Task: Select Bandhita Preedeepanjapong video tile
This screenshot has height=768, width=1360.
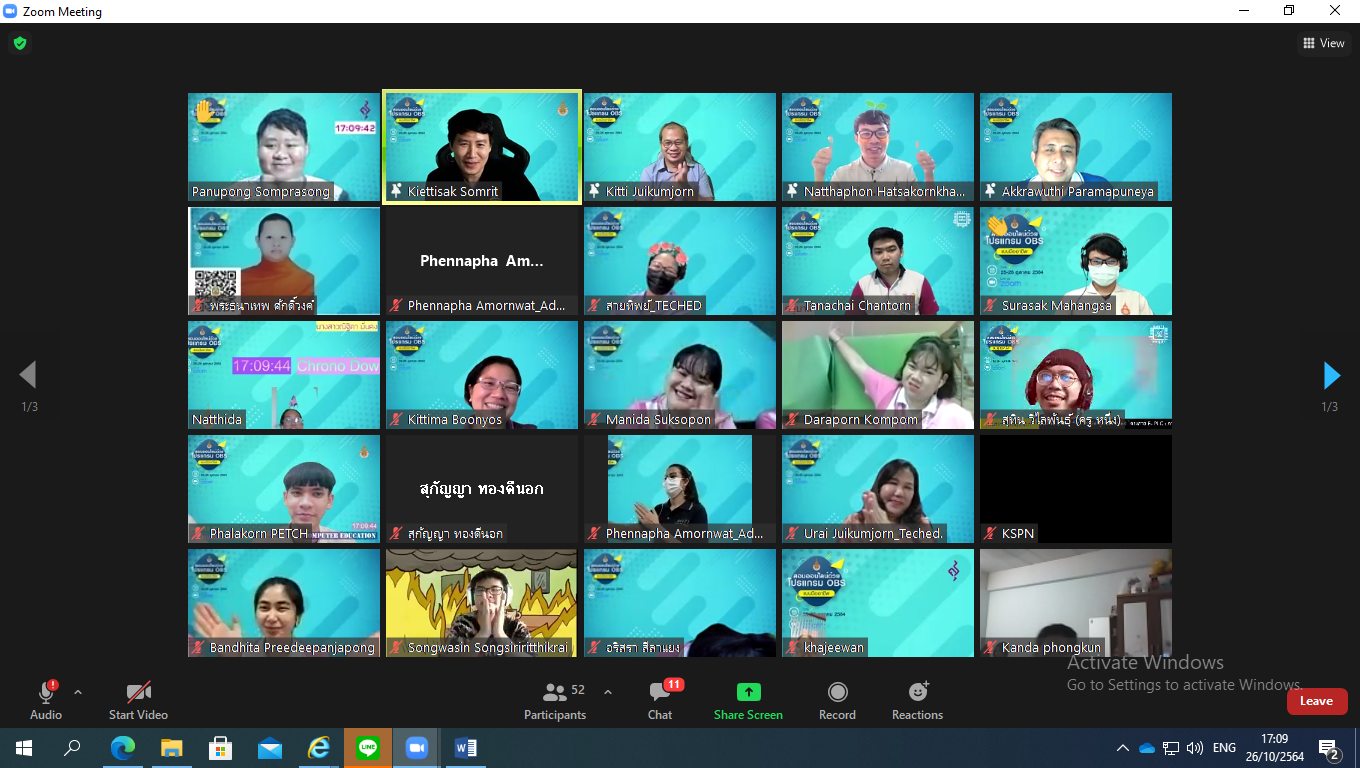Action: coord(284,603)
